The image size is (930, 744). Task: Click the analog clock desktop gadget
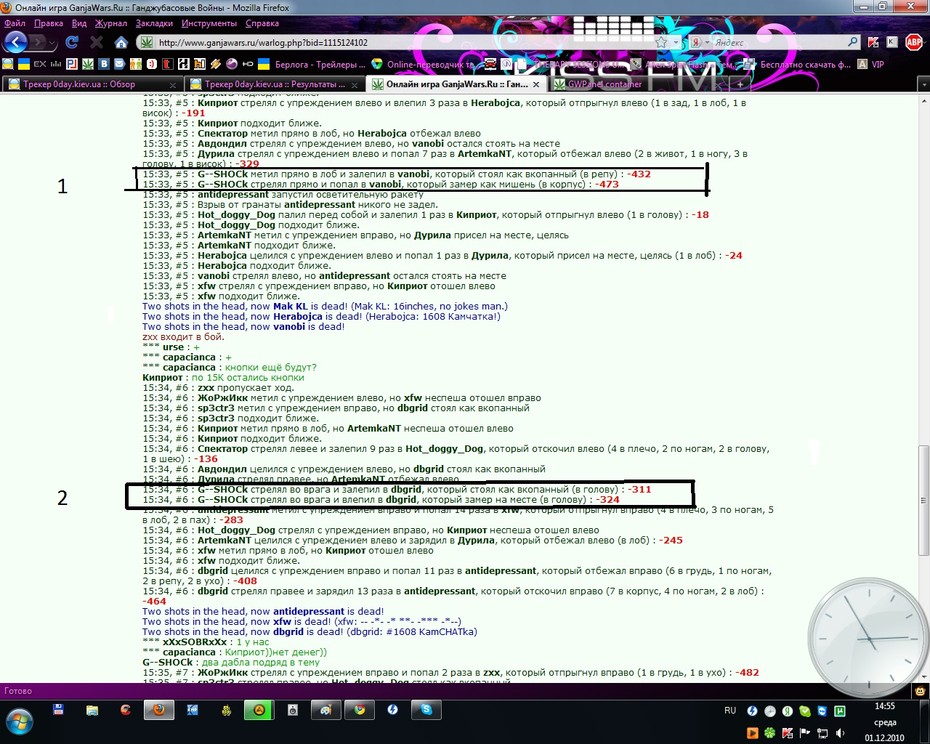[x=870, y=637]
